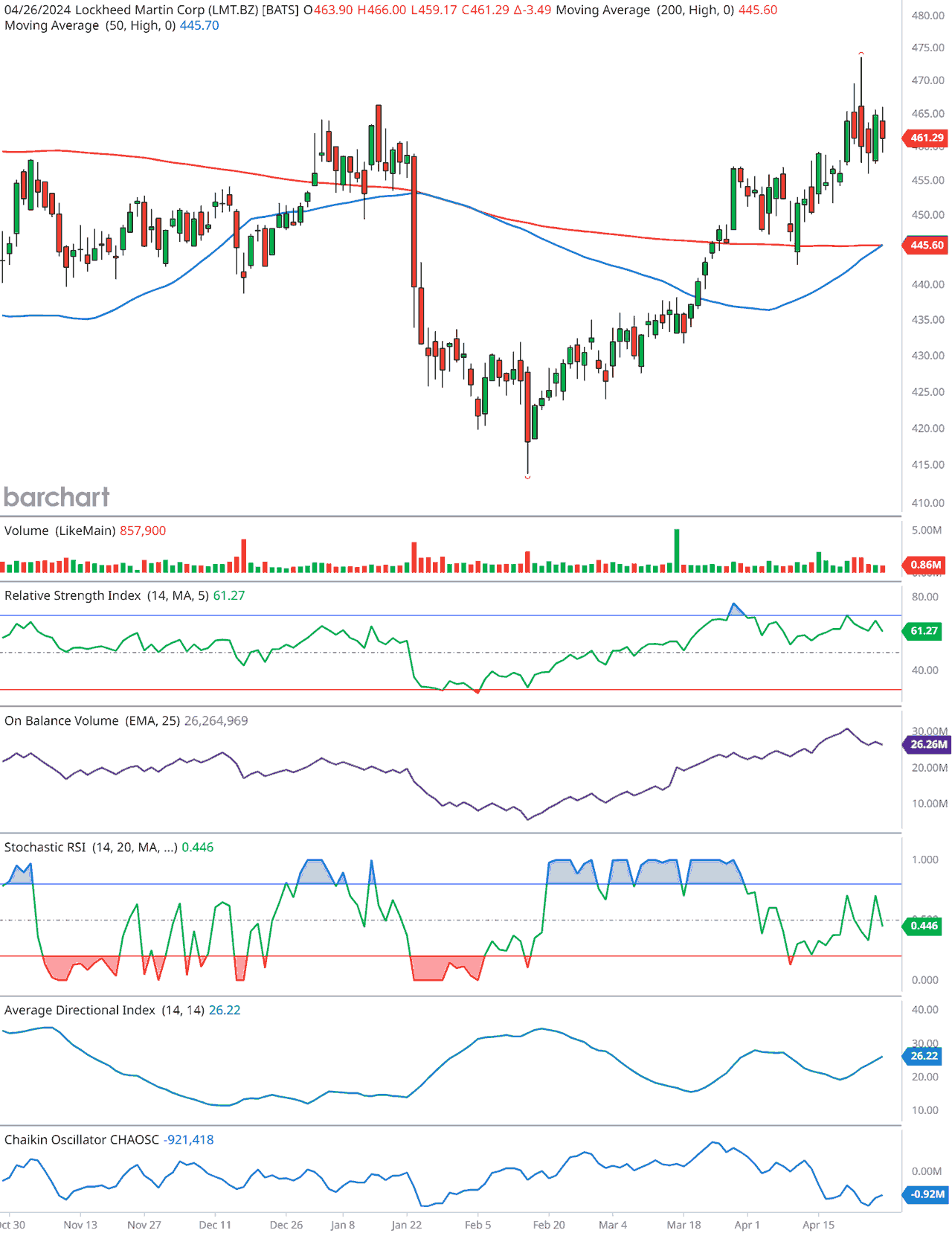Click the red 461.29 last price badge
This screenshot has height=1236, width=952.
pyautogui.click(x=925, y=138)
